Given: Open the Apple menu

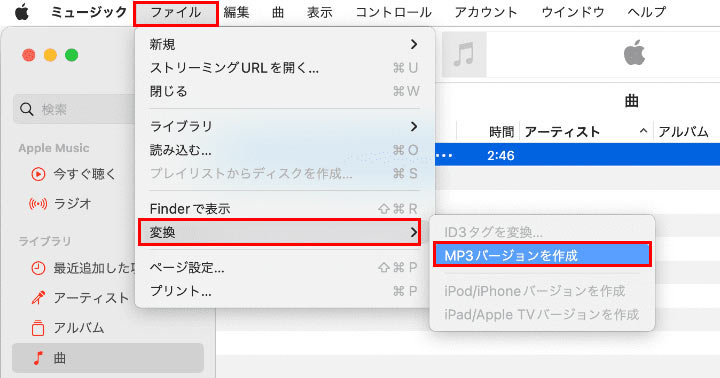Looking at the screenshot, I should point(22,12).
